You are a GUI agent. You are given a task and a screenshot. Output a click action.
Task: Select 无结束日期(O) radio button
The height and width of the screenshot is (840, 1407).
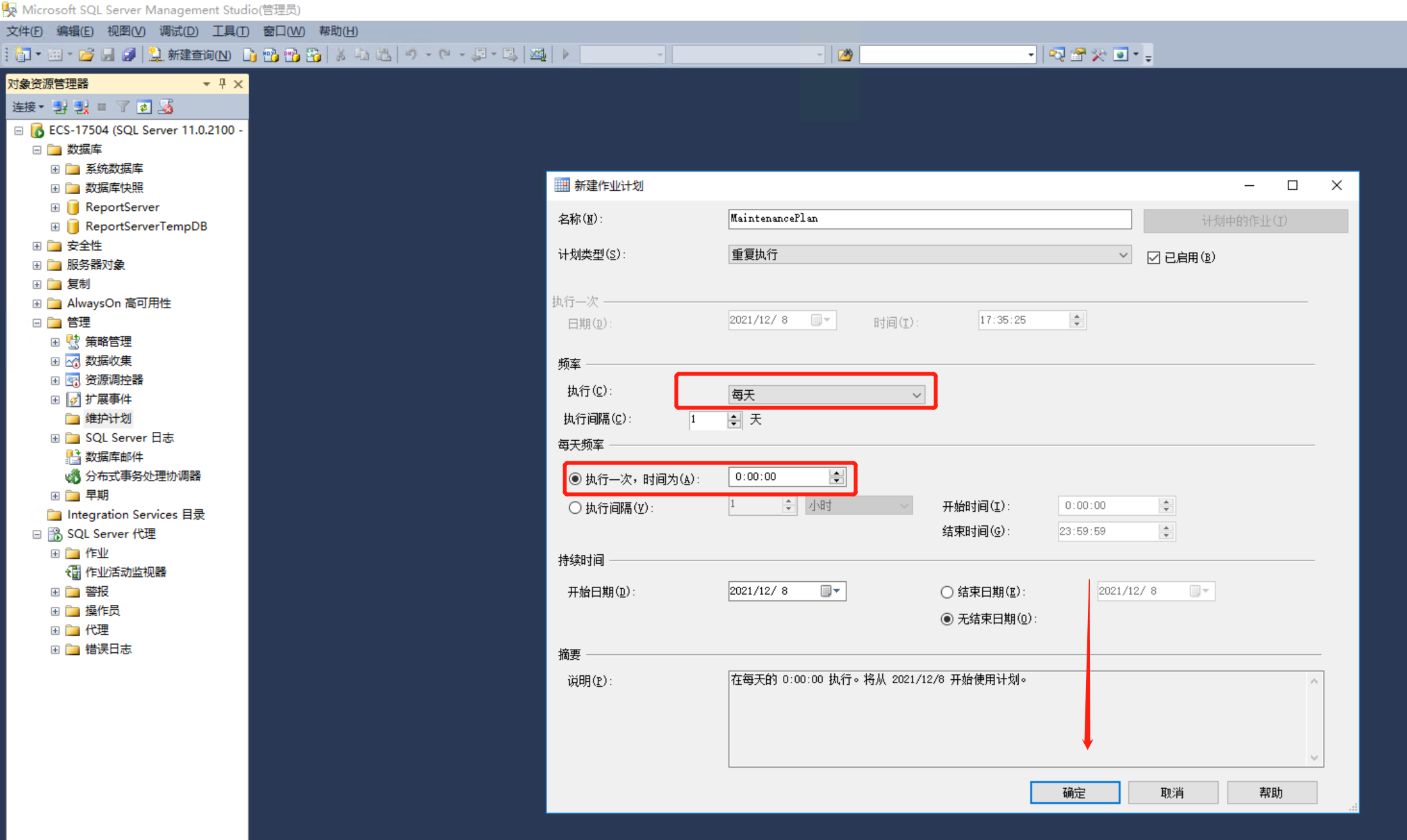click(x=947, y=619)
